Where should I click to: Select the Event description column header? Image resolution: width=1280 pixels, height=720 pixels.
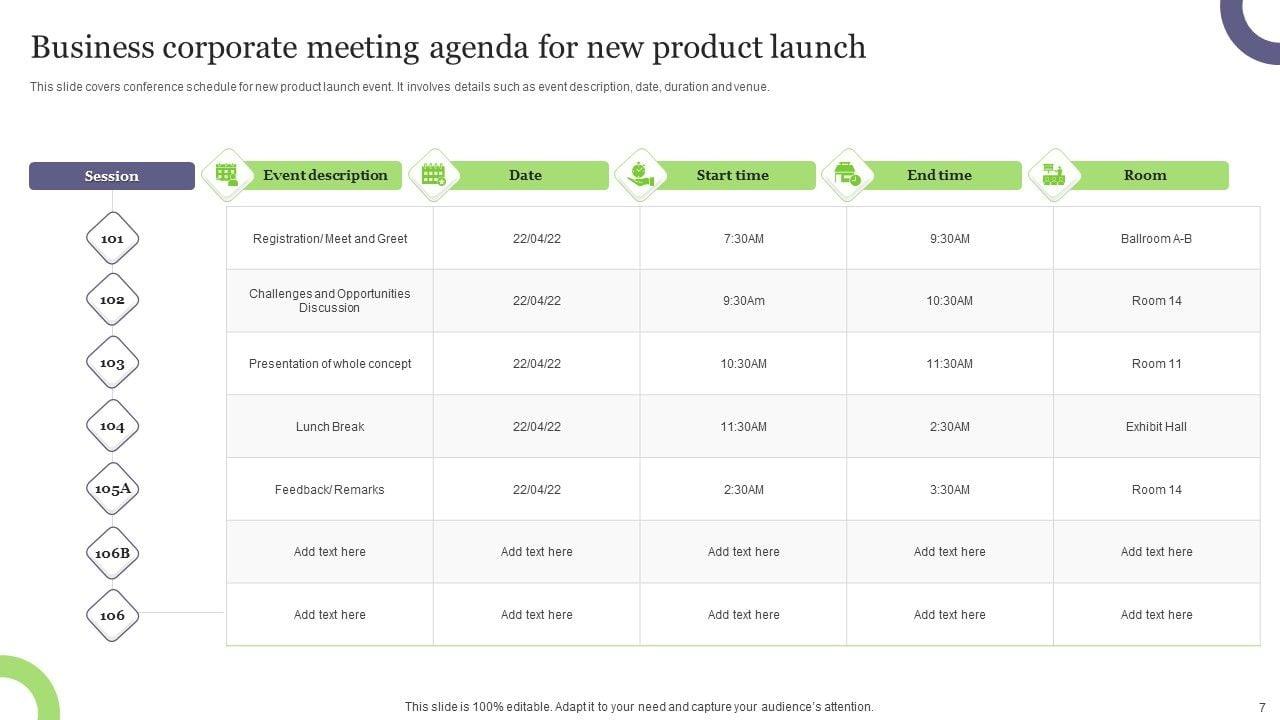tap(325, 175)
